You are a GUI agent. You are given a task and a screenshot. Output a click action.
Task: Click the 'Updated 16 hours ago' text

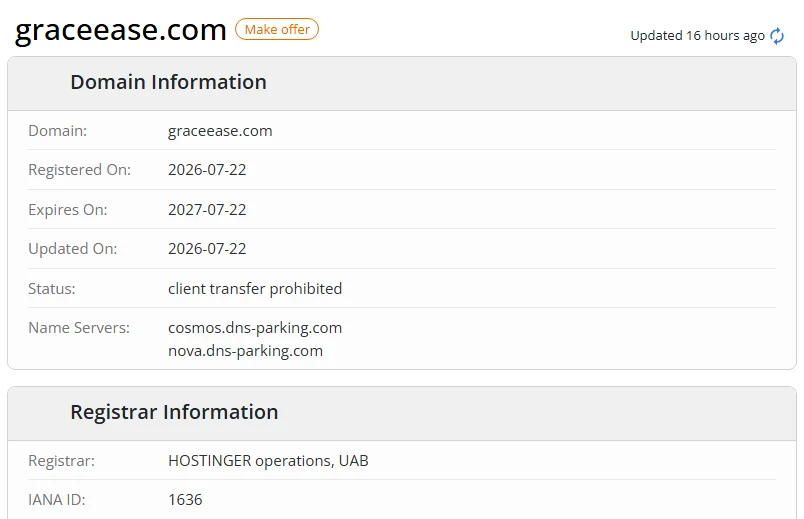(697, 35)
